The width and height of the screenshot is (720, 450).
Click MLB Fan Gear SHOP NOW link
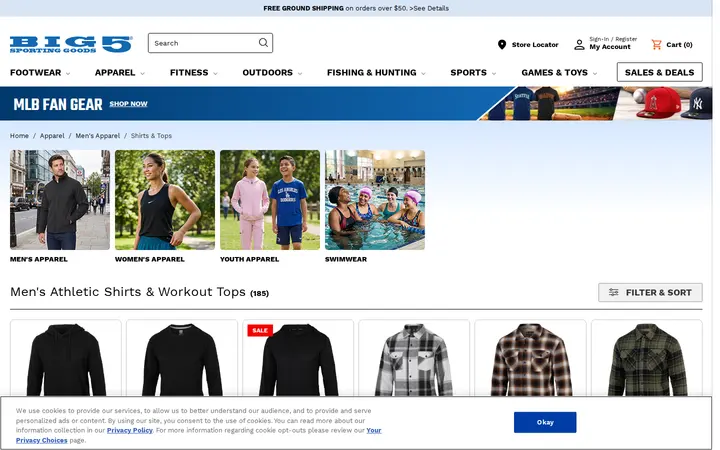coord(129,104)
